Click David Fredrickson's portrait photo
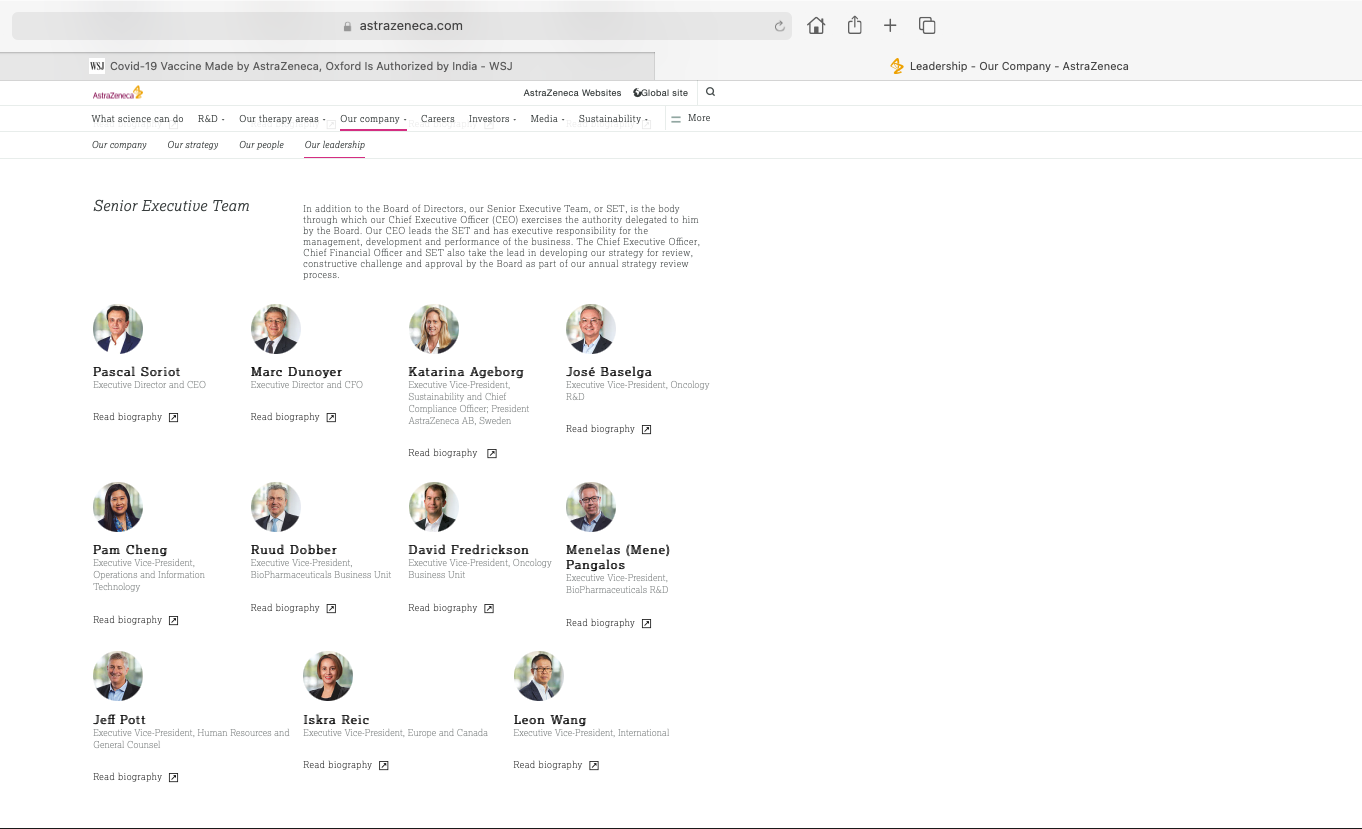Screen dimensions: 1362x829 [434, 507]
